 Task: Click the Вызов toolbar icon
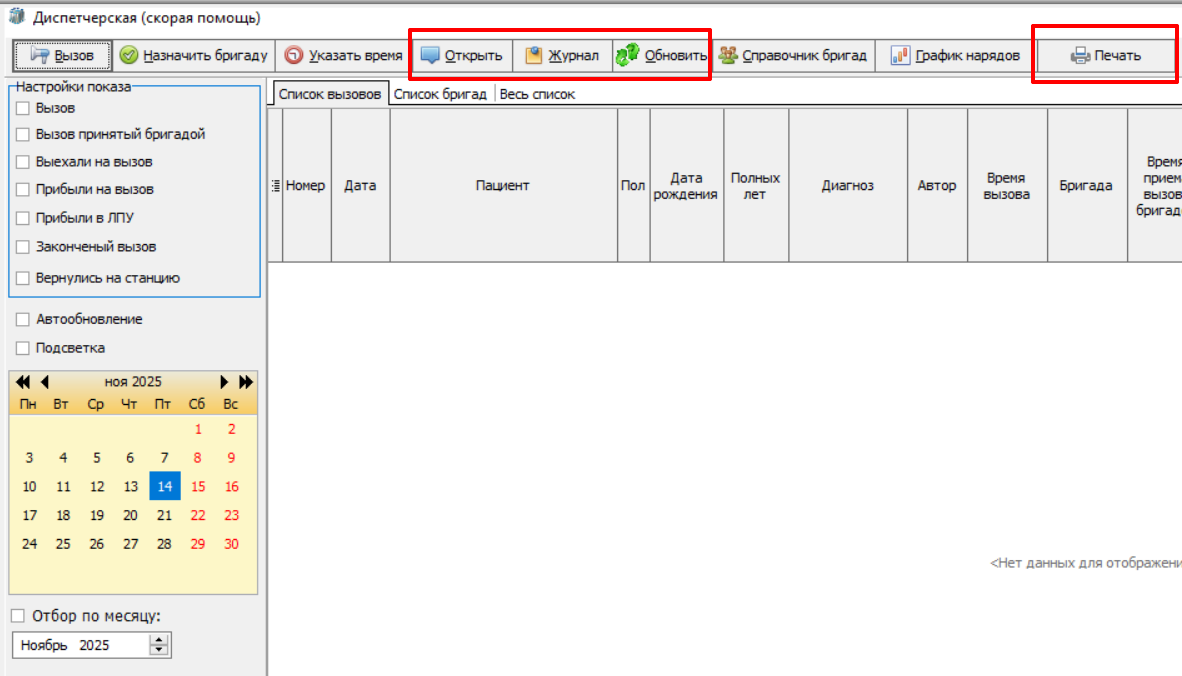(40, 55)
